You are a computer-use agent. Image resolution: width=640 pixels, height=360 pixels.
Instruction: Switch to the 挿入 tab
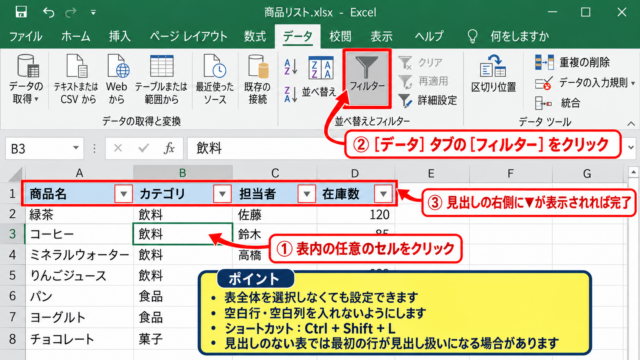[x=120, y=36]
